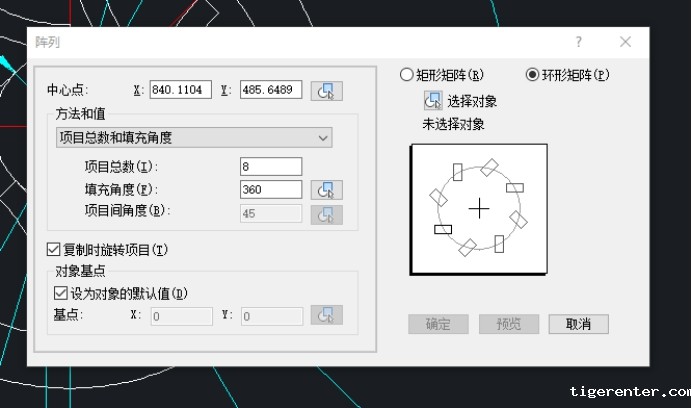Click center point Y field 485.6489

click(x=271, y=90)
